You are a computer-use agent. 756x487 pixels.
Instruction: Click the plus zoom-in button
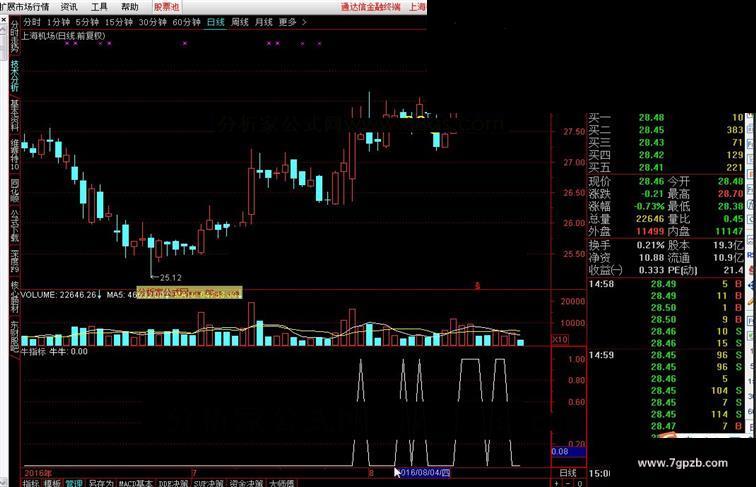pyautogui.click(x=557, y=483)
